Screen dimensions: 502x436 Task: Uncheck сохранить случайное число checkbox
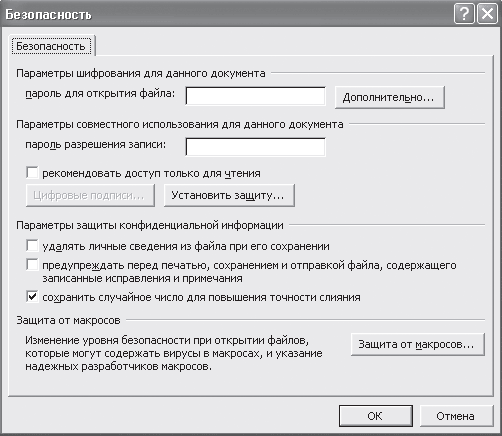pos(32,296)
